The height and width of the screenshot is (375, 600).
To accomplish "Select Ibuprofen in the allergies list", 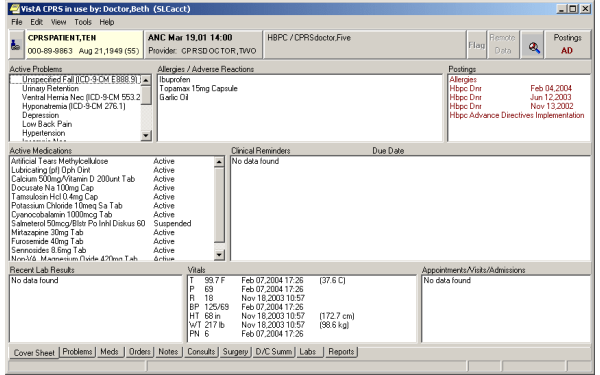I will pos(174,80).
